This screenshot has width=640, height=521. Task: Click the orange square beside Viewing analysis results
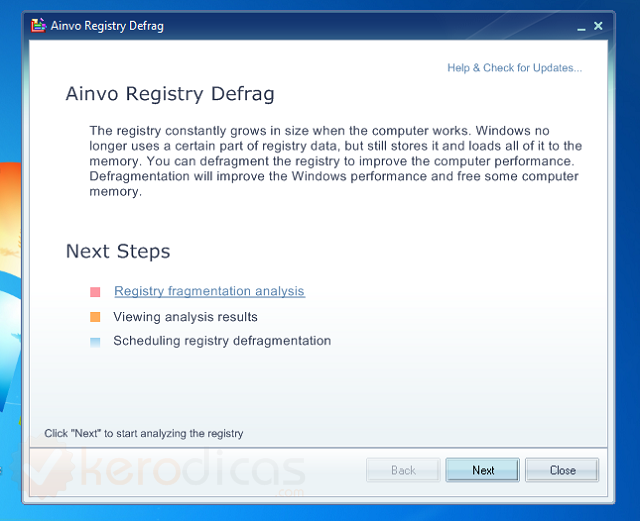95,317
